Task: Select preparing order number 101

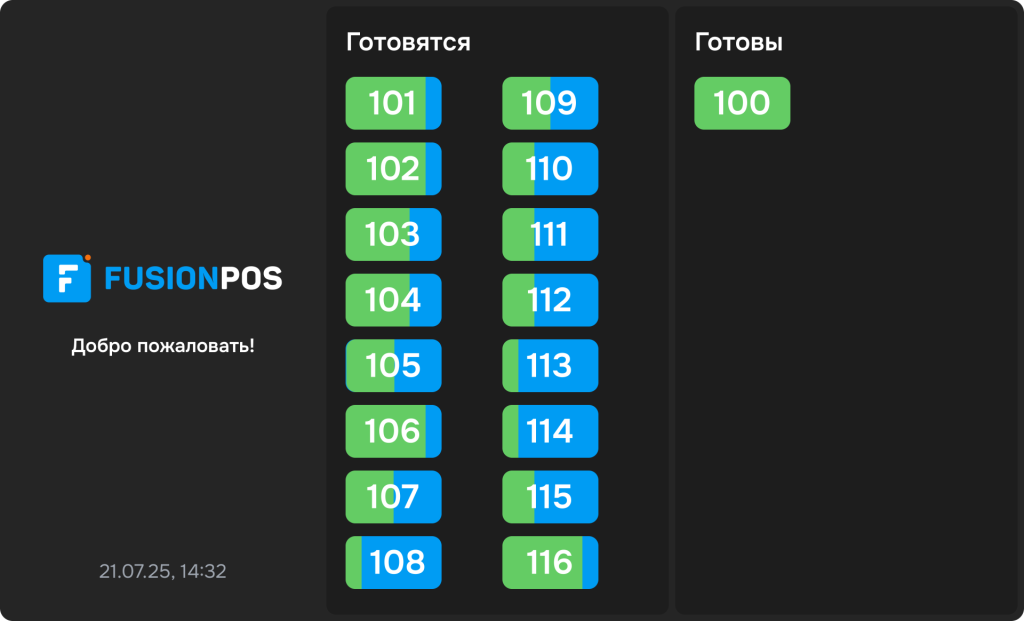Action: pyautogui.click(x=393, y=103)
